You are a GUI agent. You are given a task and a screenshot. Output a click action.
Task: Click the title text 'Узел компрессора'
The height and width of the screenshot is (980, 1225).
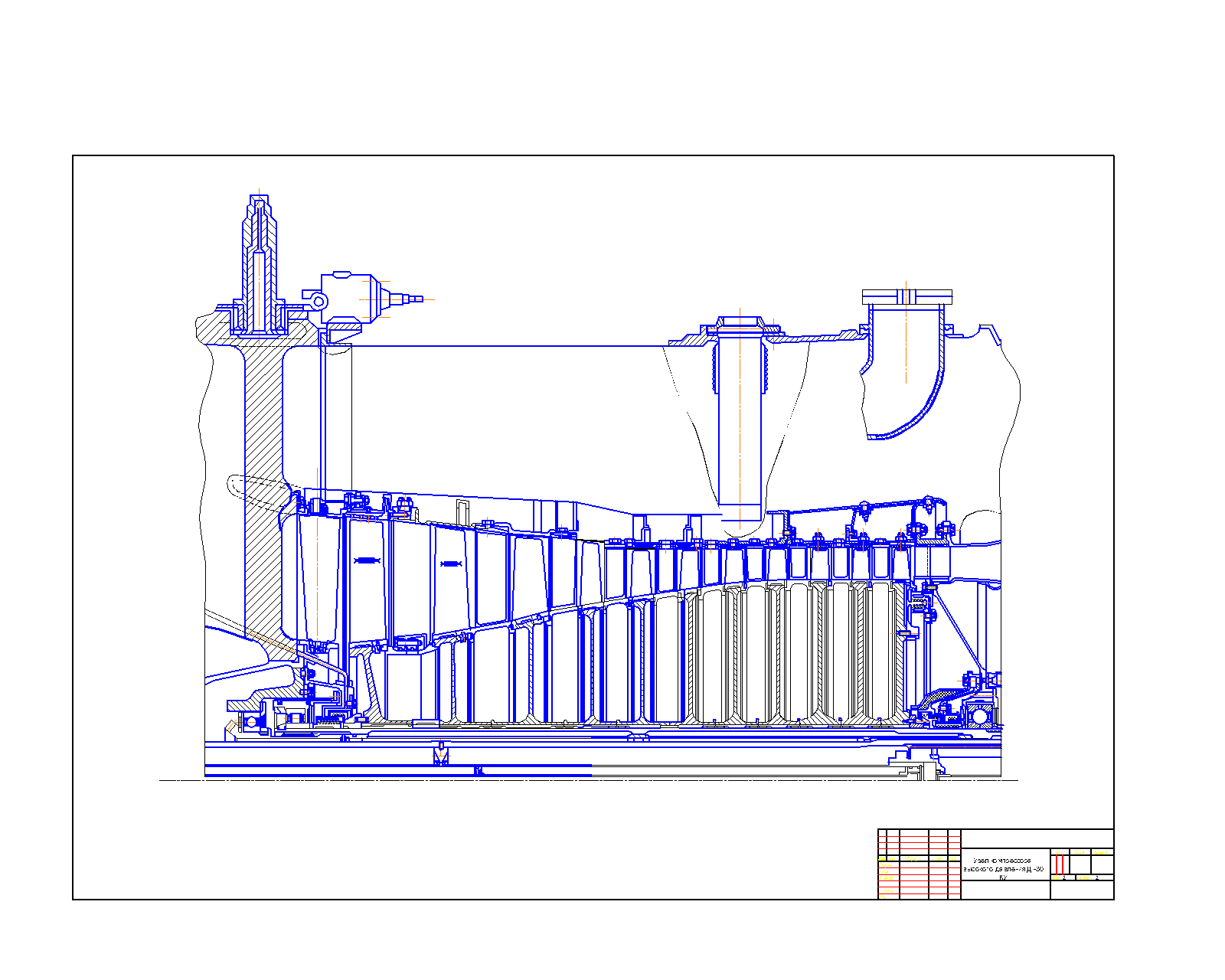point(1002,861)
